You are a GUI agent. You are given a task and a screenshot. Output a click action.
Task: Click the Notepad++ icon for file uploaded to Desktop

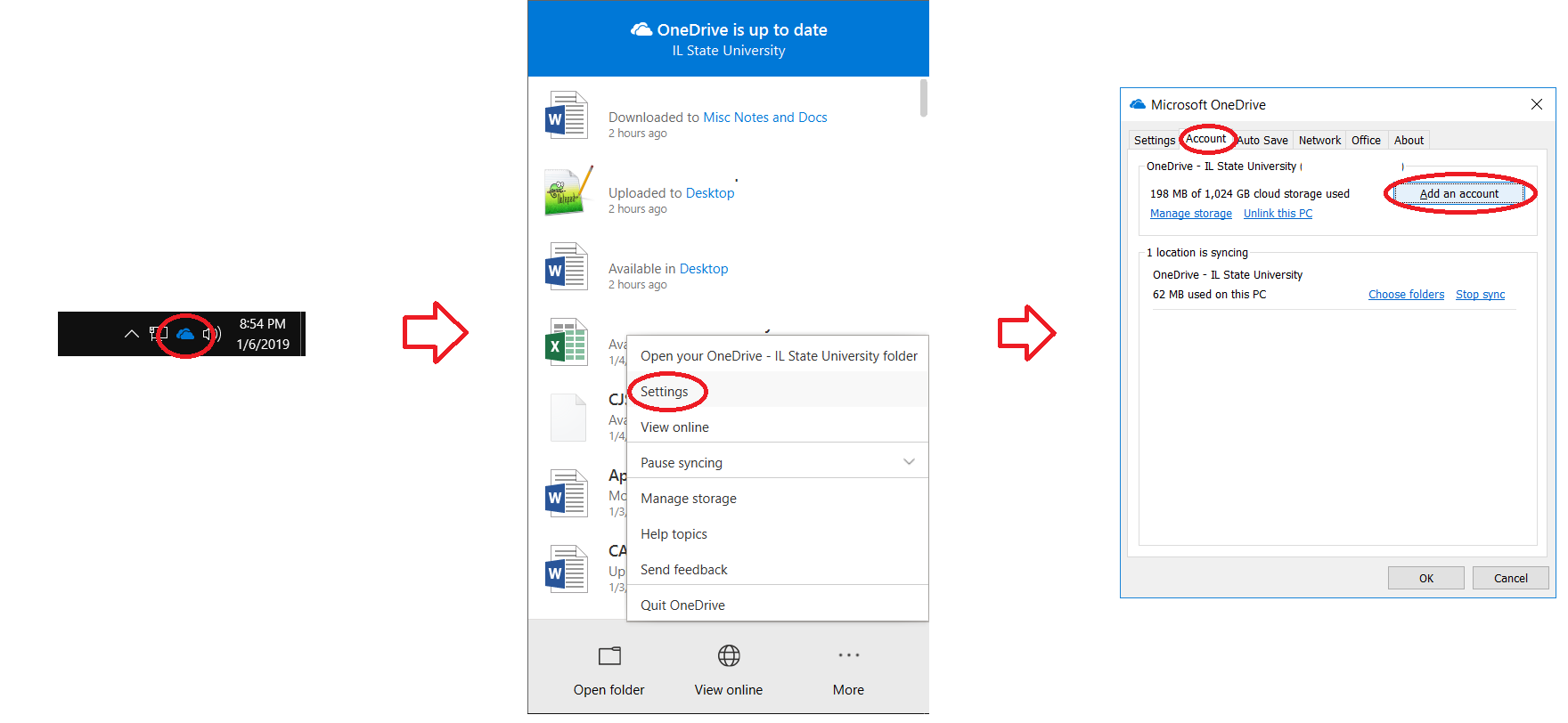coord(568,191)
